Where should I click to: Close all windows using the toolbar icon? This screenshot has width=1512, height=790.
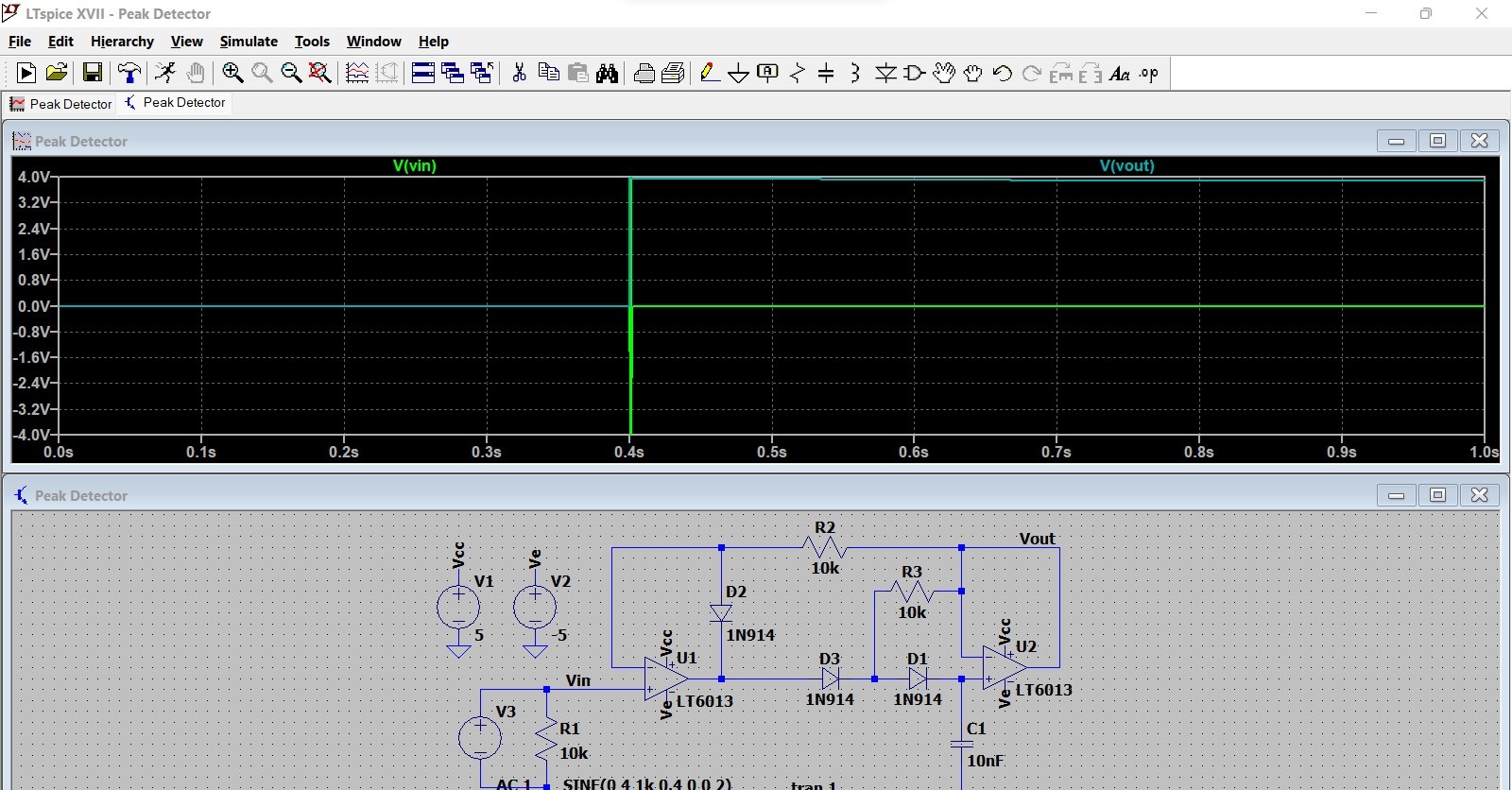[x=482, y=73]
